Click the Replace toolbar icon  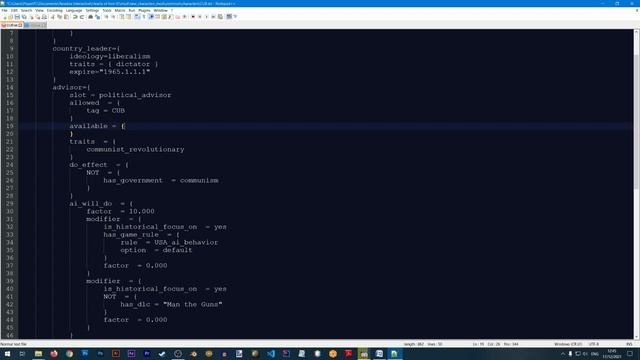click(98, 17)
